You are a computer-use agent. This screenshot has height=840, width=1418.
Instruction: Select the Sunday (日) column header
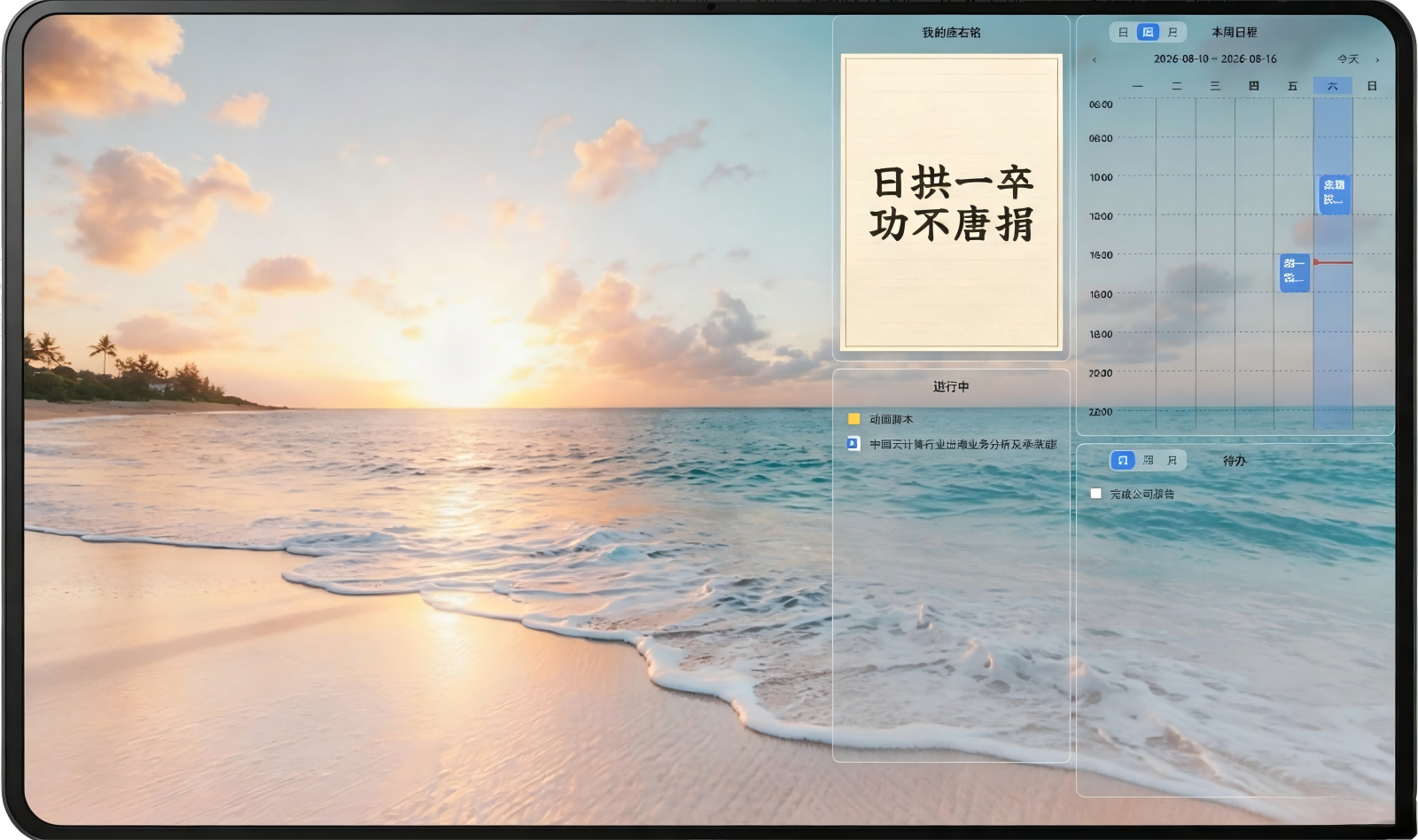1372,86
